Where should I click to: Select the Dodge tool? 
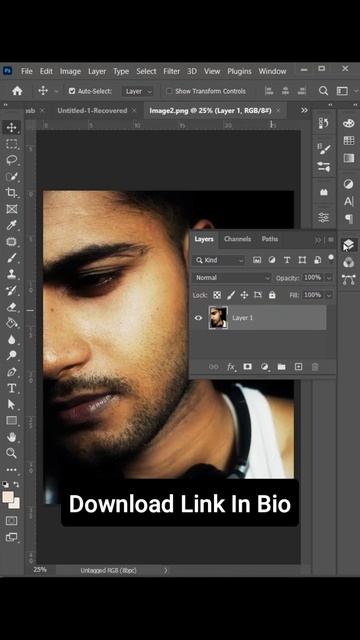coord(11,356)
